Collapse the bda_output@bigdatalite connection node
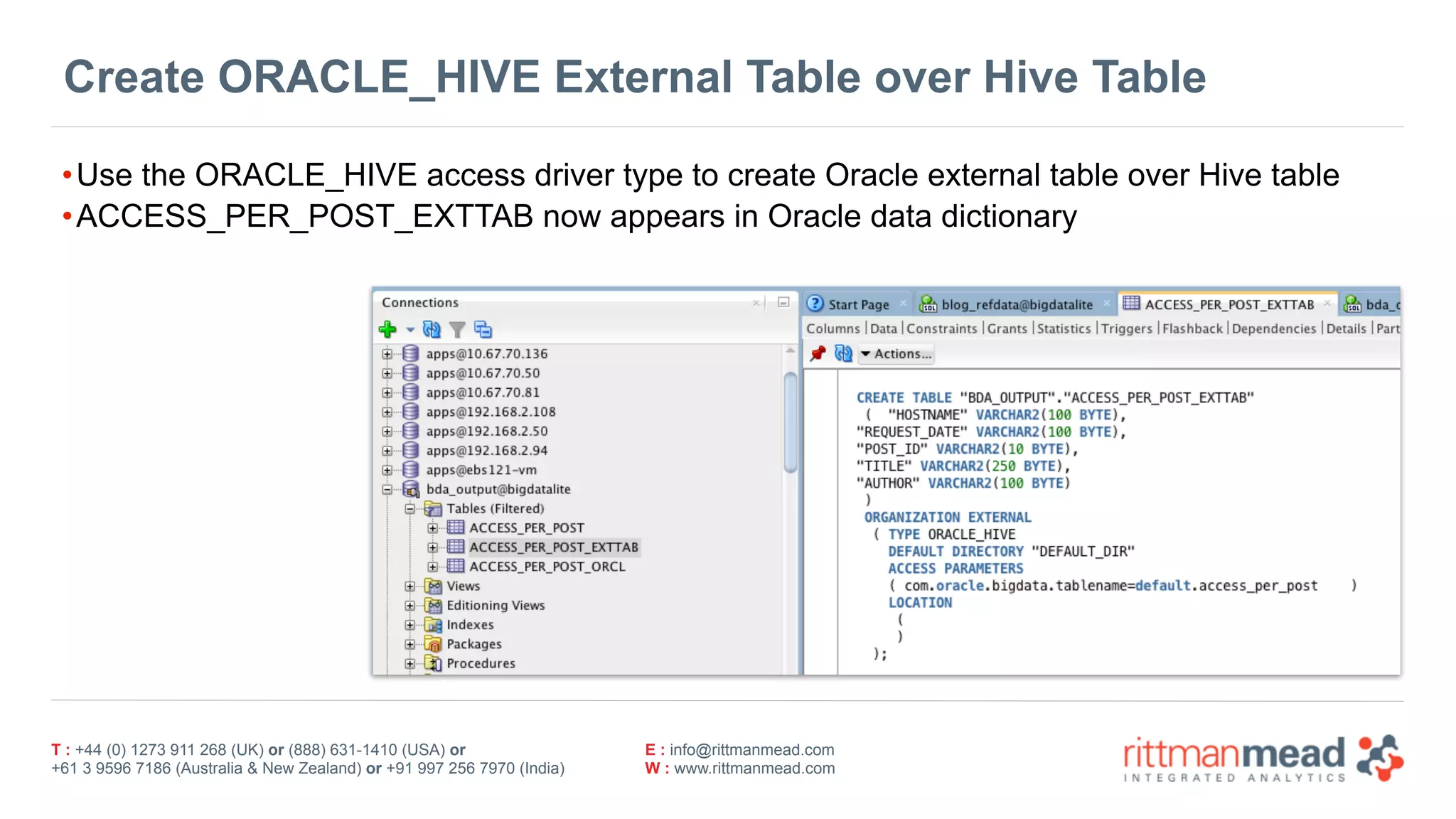This screenshot has height=819, width=1456. coord(387,489)
